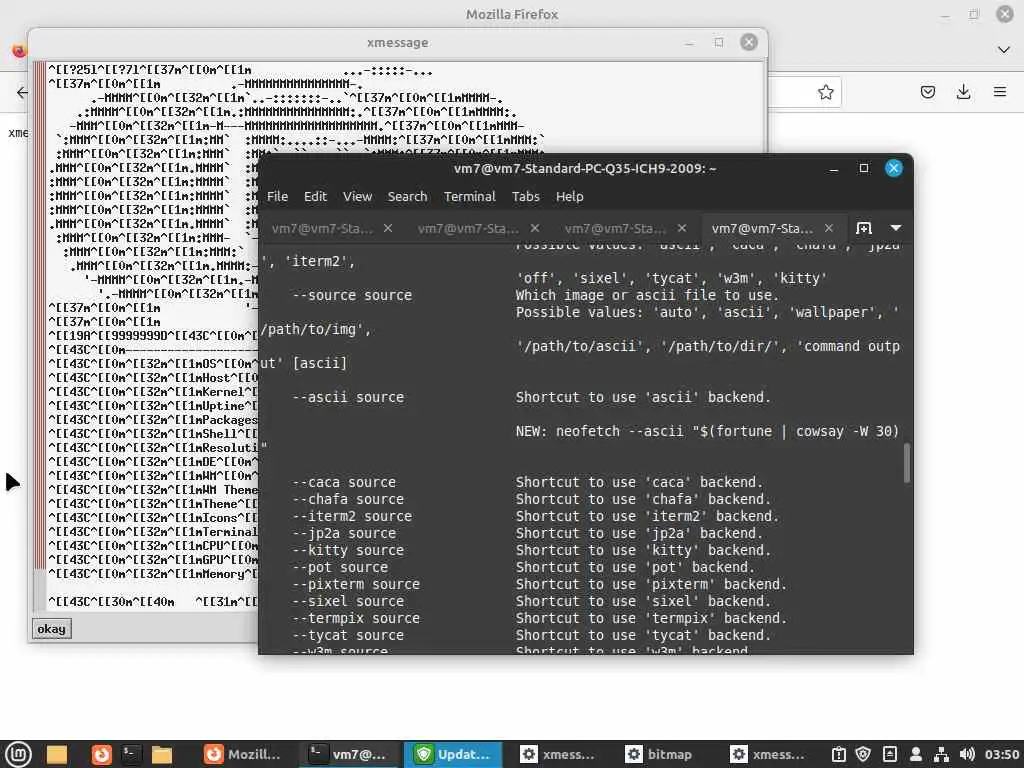Open the File menu in terminal
1024x768 pixels.
click(x=277, y=197)
